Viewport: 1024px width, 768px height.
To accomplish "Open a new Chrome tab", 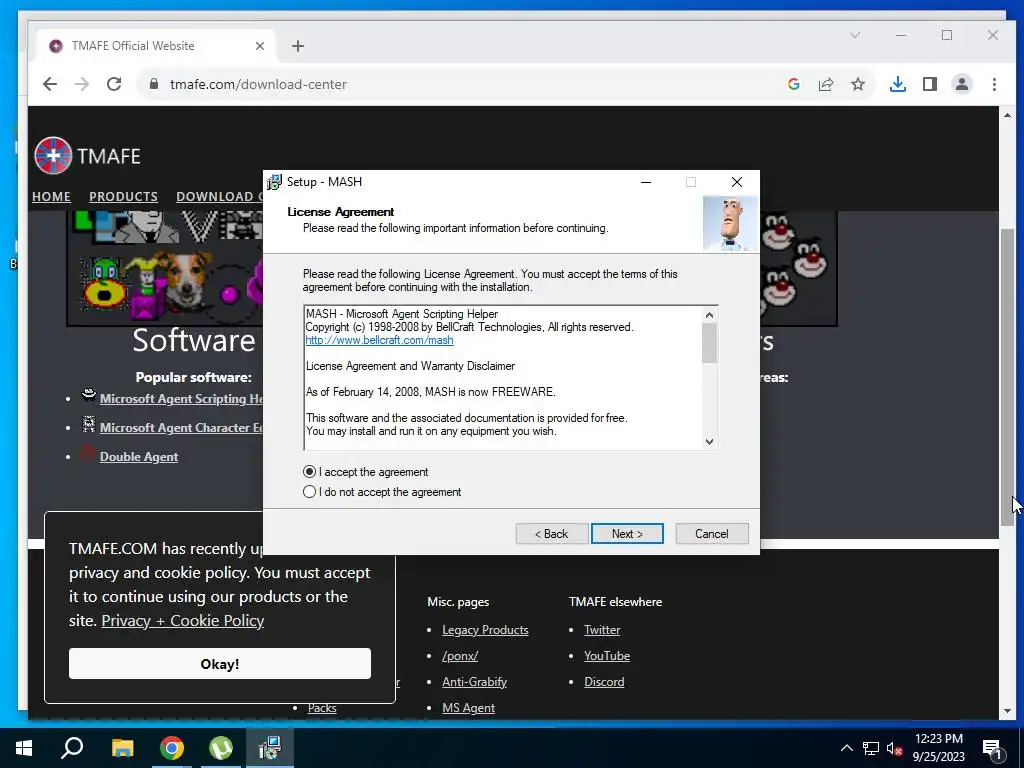I will pos(298,46).
